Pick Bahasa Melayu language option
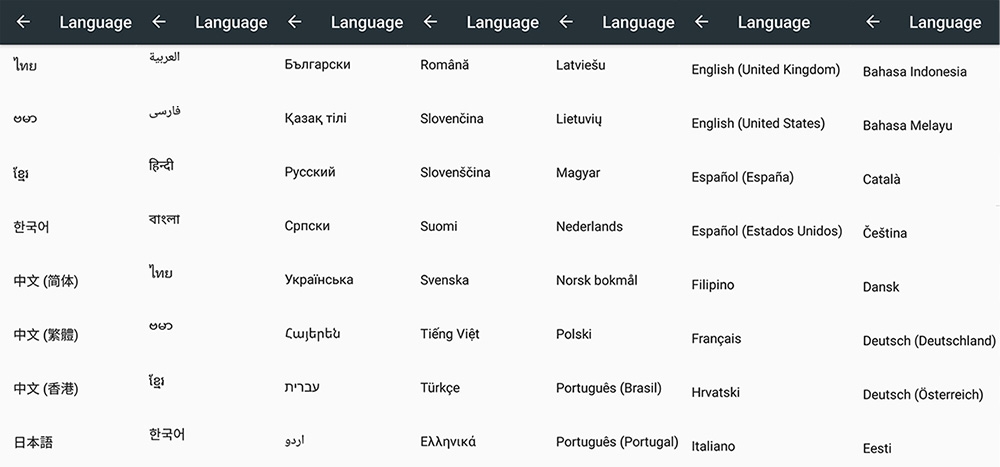 tap(907, 126)
